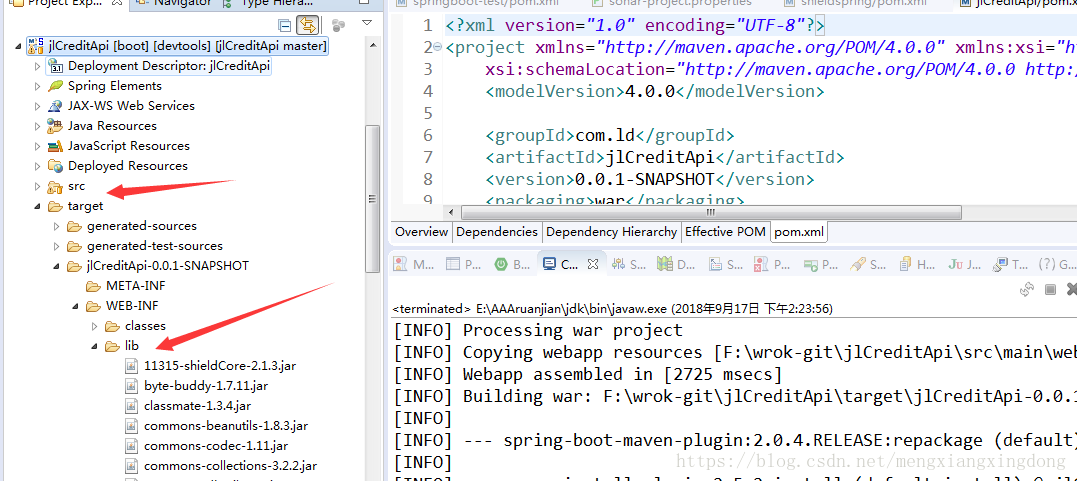Click the editor horizontal scrollbar thumb
This screenshot has height=481, width=1077.
711,212
